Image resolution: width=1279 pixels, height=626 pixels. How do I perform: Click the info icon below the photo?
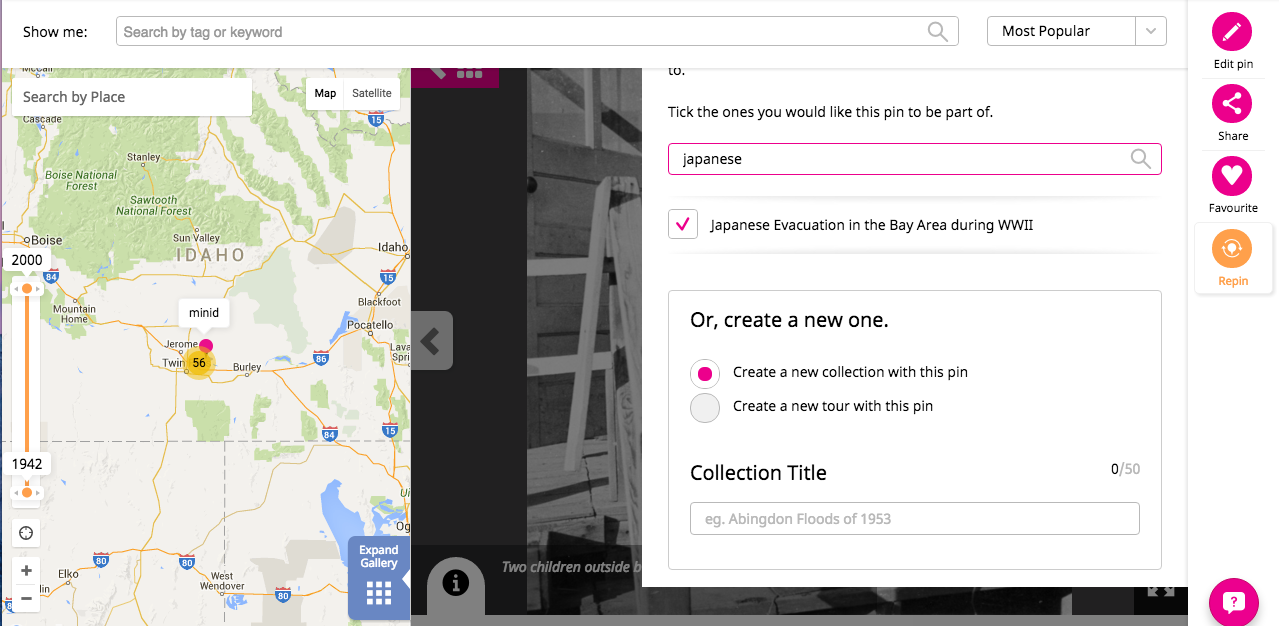tap(456, 583)
